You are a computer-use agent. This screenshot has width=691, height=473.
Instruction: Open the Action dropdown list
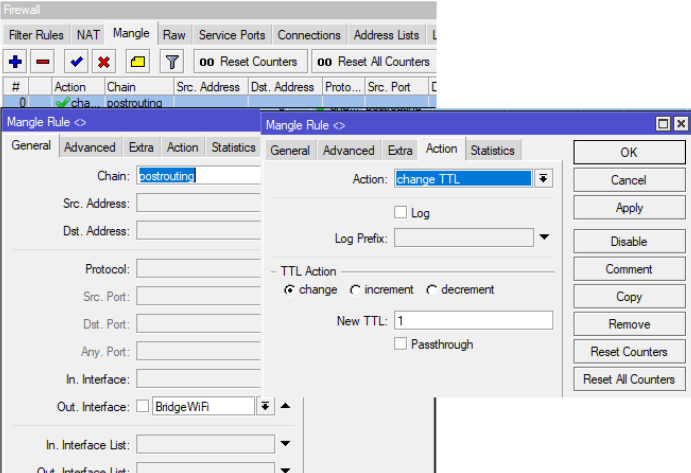544,179
